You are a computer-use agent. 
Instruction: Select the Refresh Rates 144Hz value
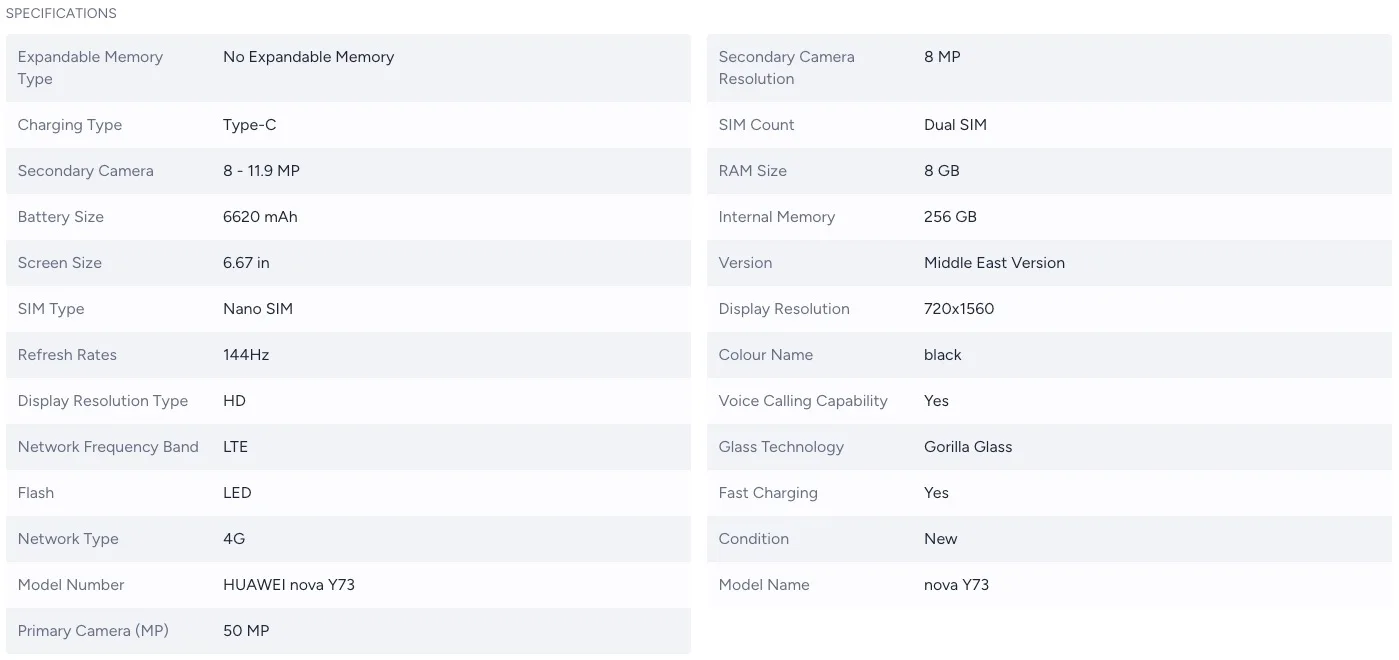coord(246,355)
